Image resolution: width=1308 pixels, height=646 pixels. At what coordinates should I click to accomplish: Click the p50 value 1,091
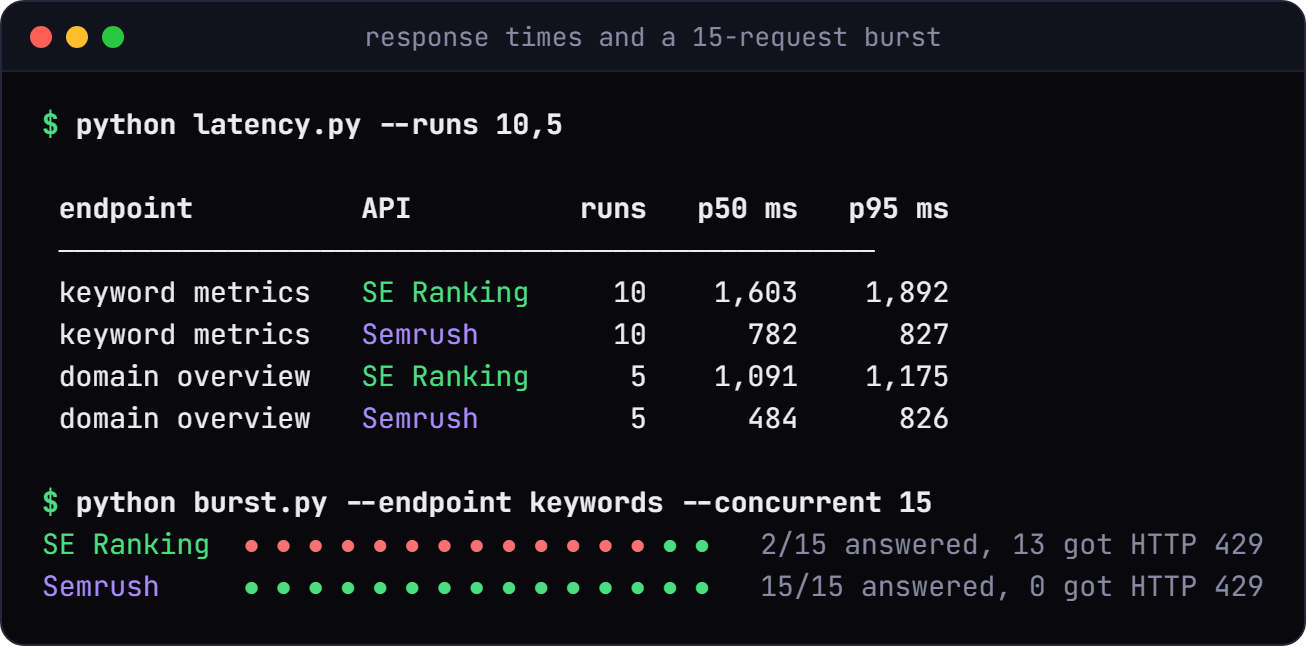click(756, 377)
